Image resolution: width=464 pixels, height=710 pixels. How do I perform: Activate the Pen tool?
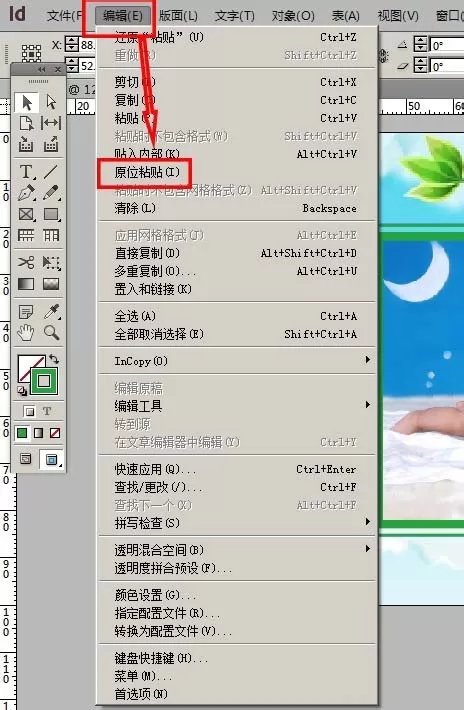click(x=26, y=193)
